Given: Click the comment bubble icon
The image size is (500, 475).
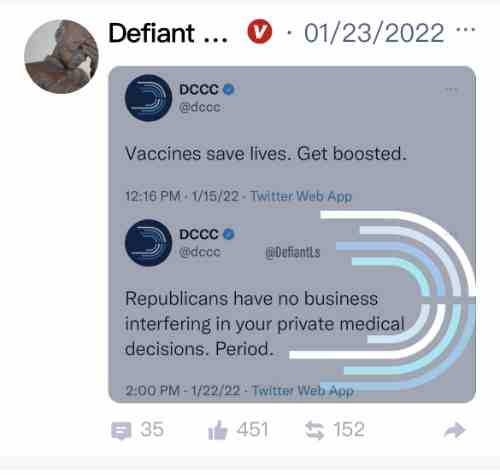Looking at the screenshot, I should click(121, 431).
